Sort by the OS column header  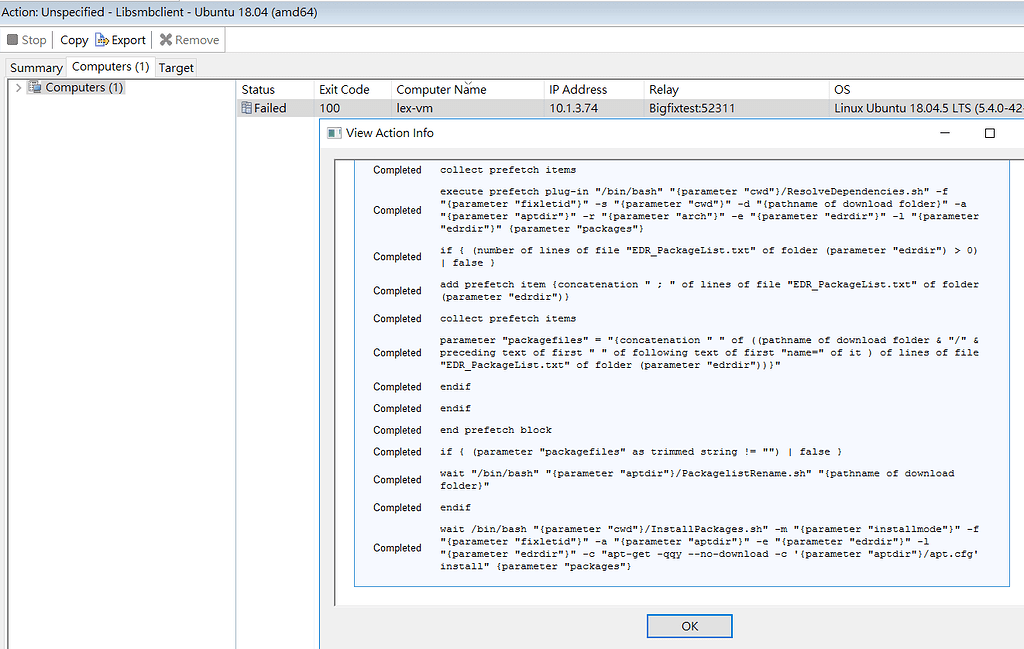841,89
